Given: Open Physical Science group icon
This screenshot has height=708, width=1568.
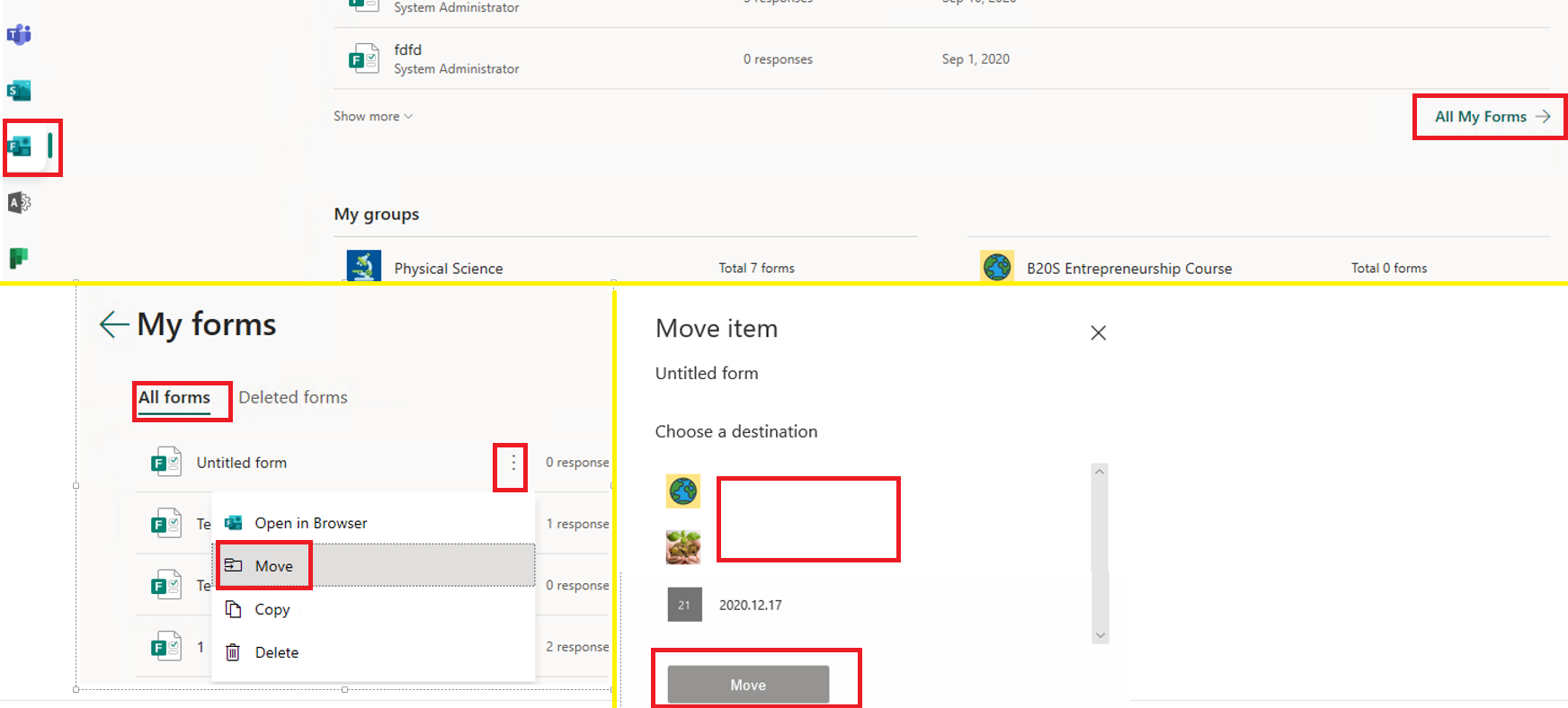Looking at the screenshot, I should pos(364,268).
